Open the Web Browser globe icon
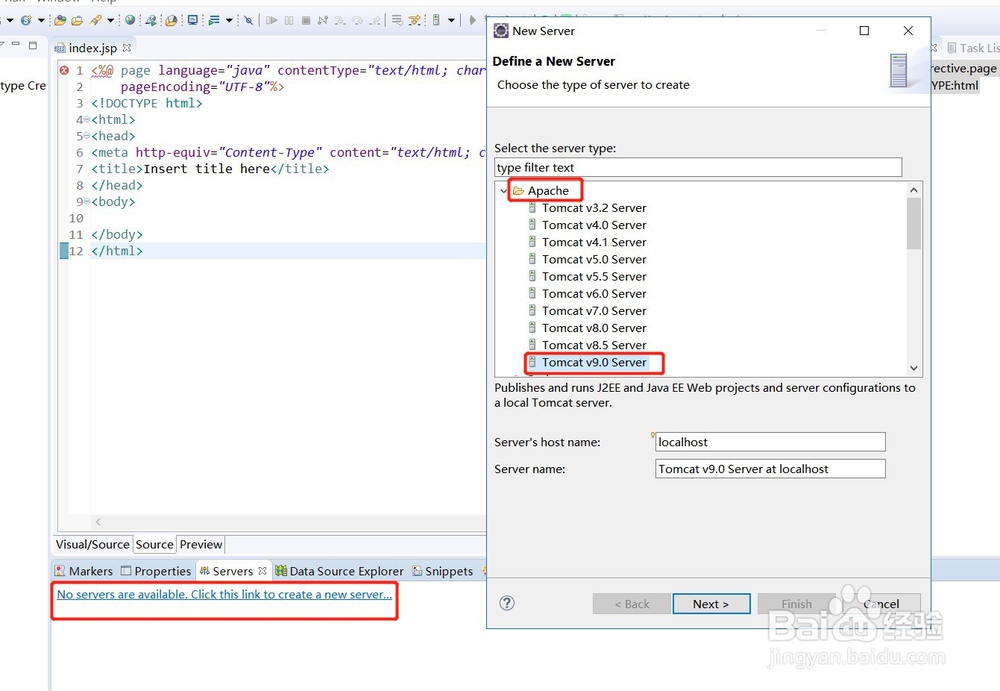1000x691 pixels. pos(130,20)
